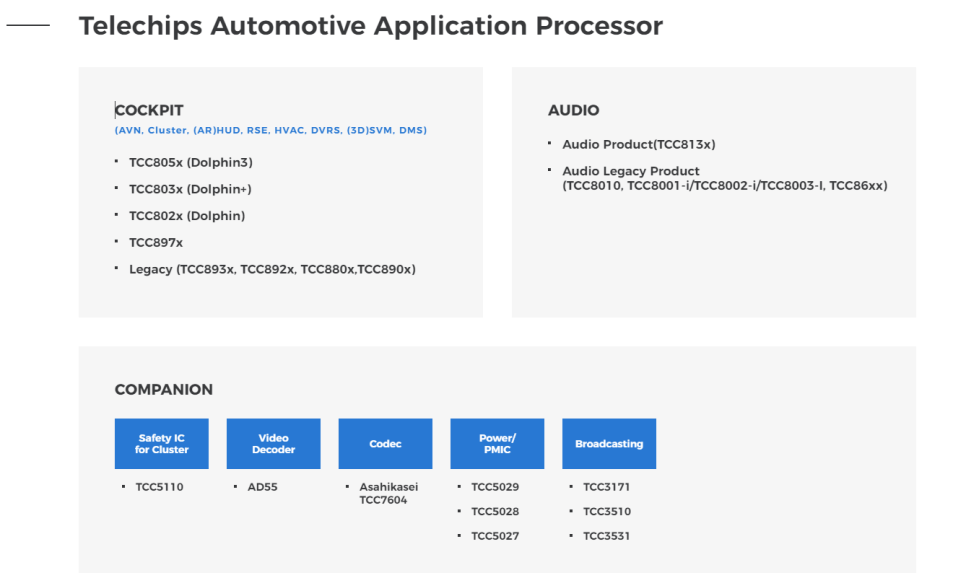Click AD55 under Video Decoder
The width and height of the screenshot is (966, 578).
(262, 487)
